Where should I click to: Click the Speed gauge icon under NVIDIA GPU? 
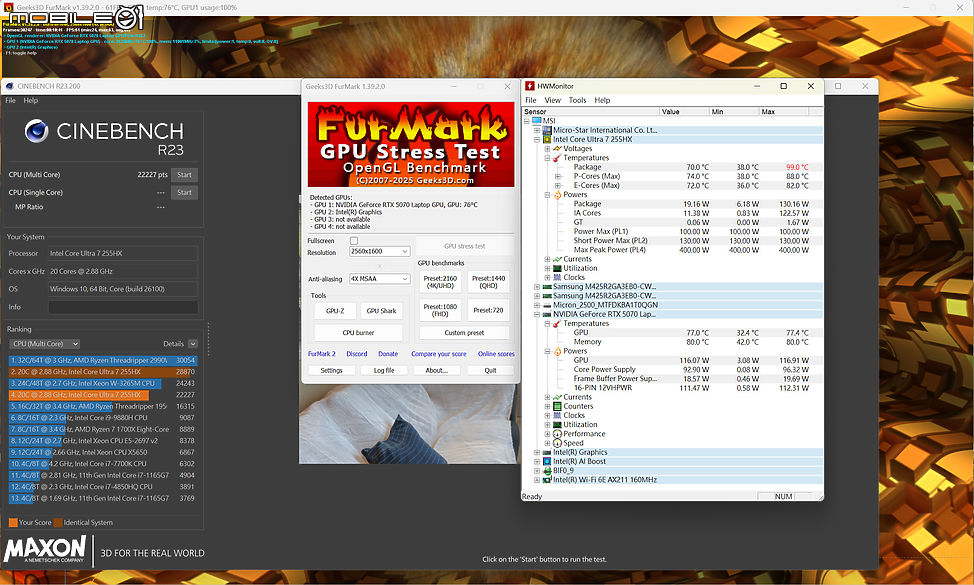pos(557,443)
